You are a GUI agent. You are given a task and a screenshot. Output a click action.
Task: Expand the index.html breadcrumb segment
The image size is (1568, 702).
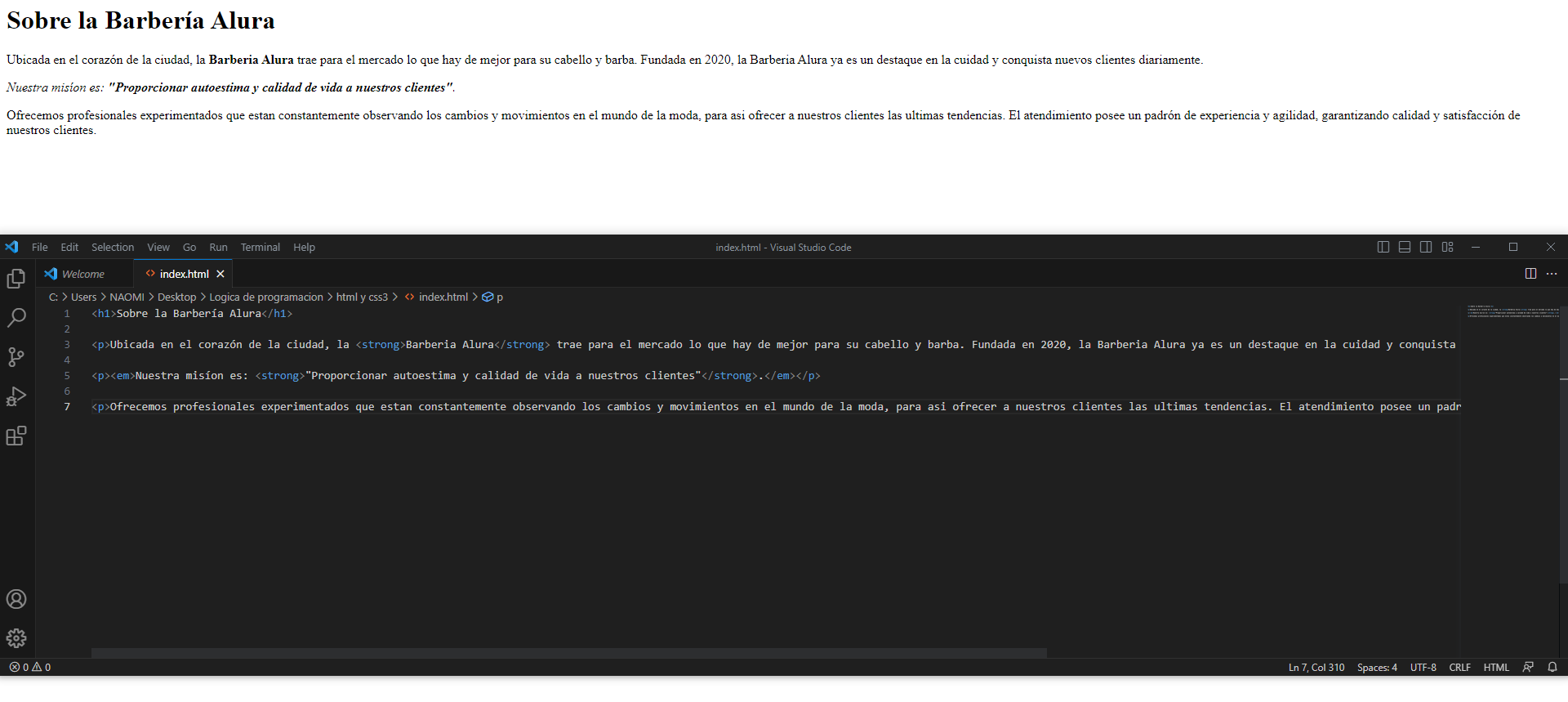(x=437, y=297)
